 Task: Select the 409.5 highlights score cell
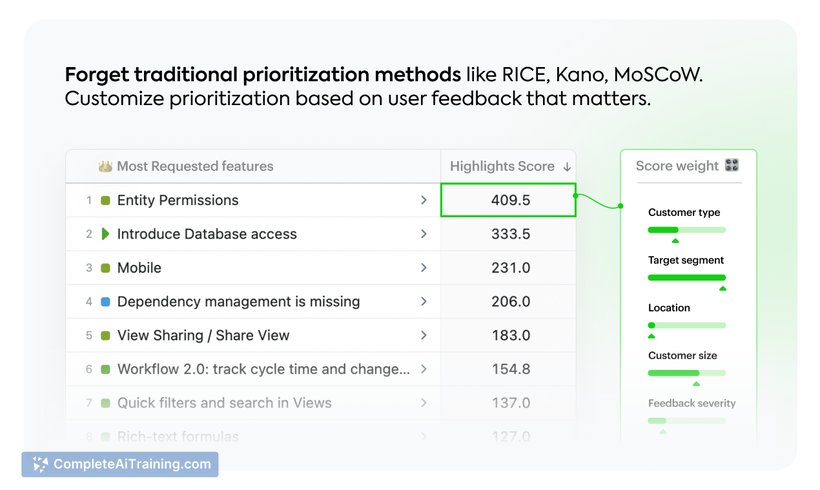[508, 200]
